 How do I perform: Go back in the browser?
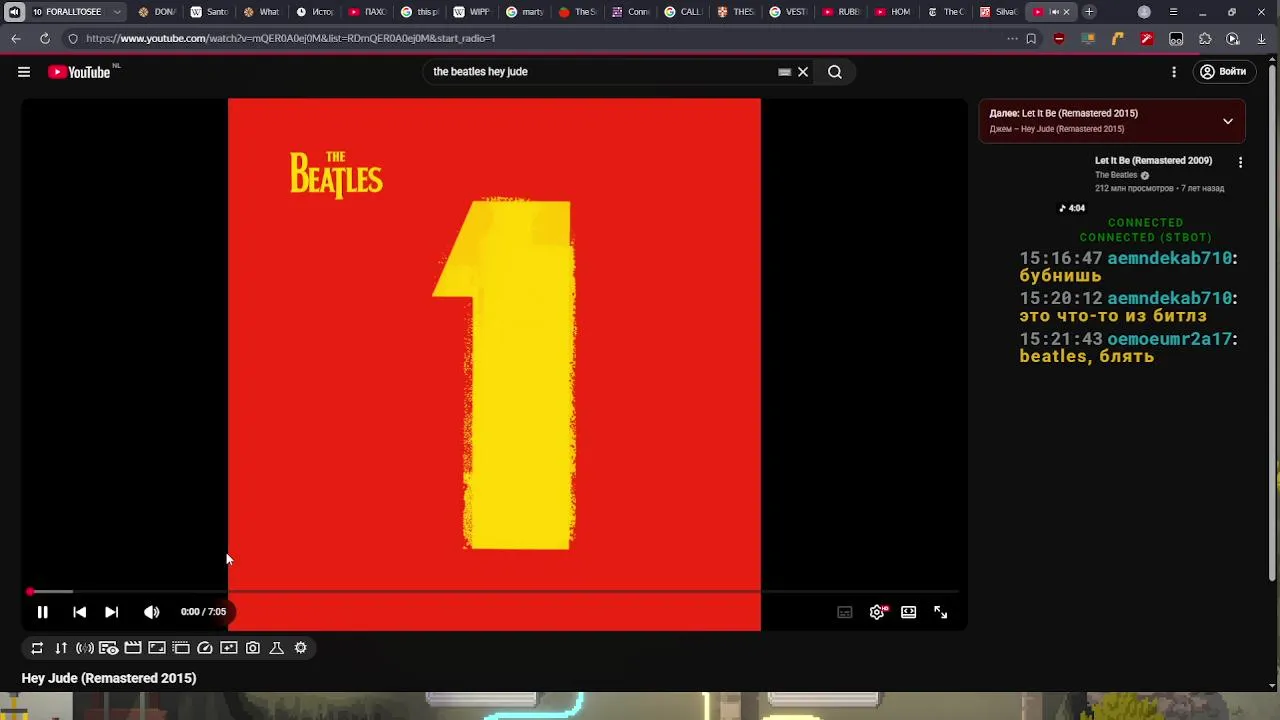tap(16, 38)
